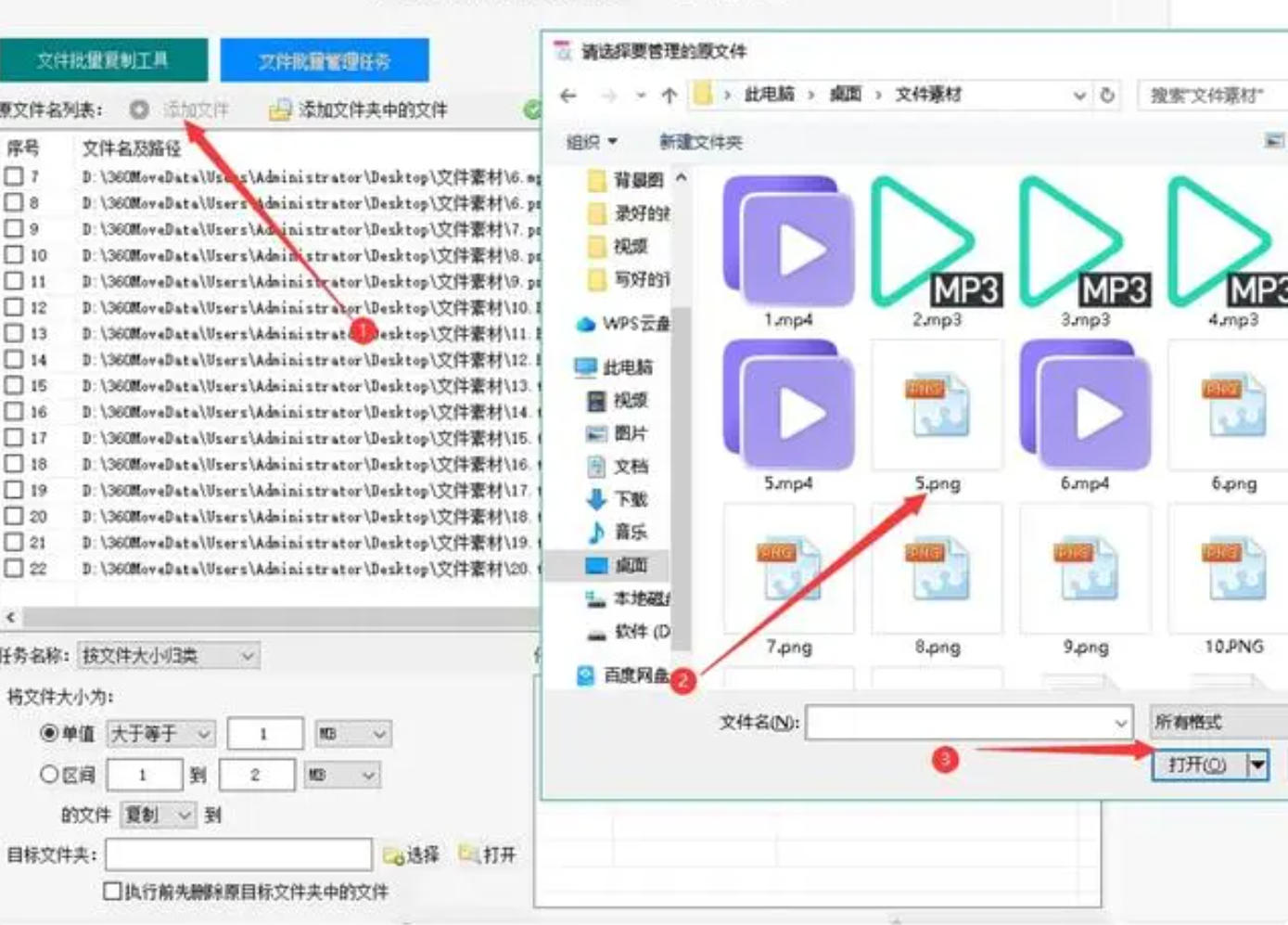Image resolution: width=1288 pixels, height=925 pixels.
Task: Click the 打开 split-button arrow
Action: point(1257,765)
